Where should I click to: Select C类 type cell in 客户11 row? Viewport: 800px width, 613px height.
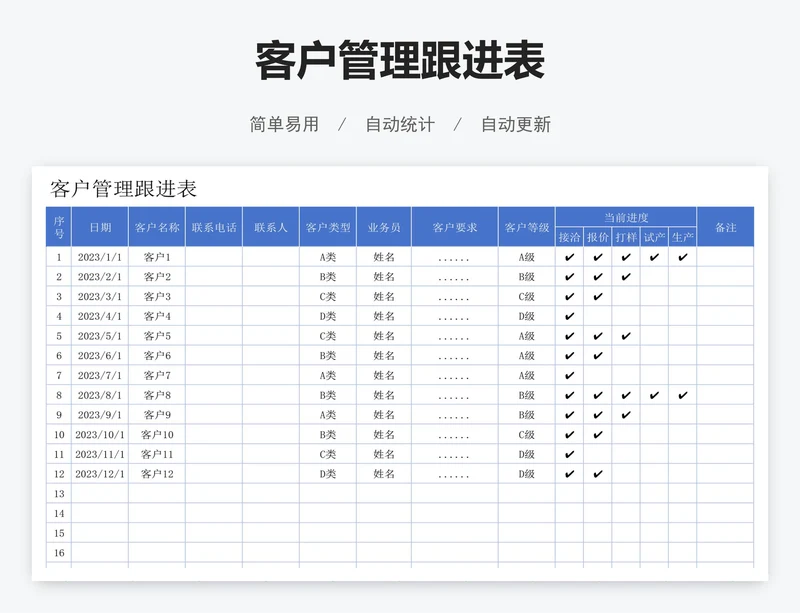tap(328, 454)
